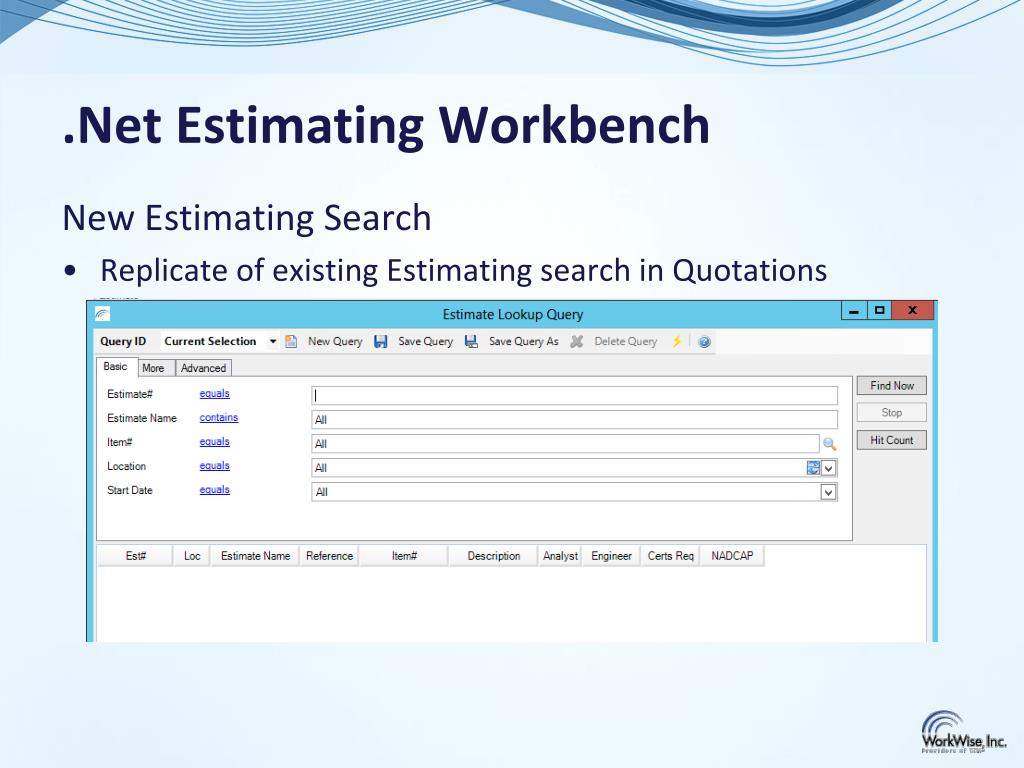Click the Loc column header
This screenshot has height=768, width=1024.
click(x=192, y=556)
